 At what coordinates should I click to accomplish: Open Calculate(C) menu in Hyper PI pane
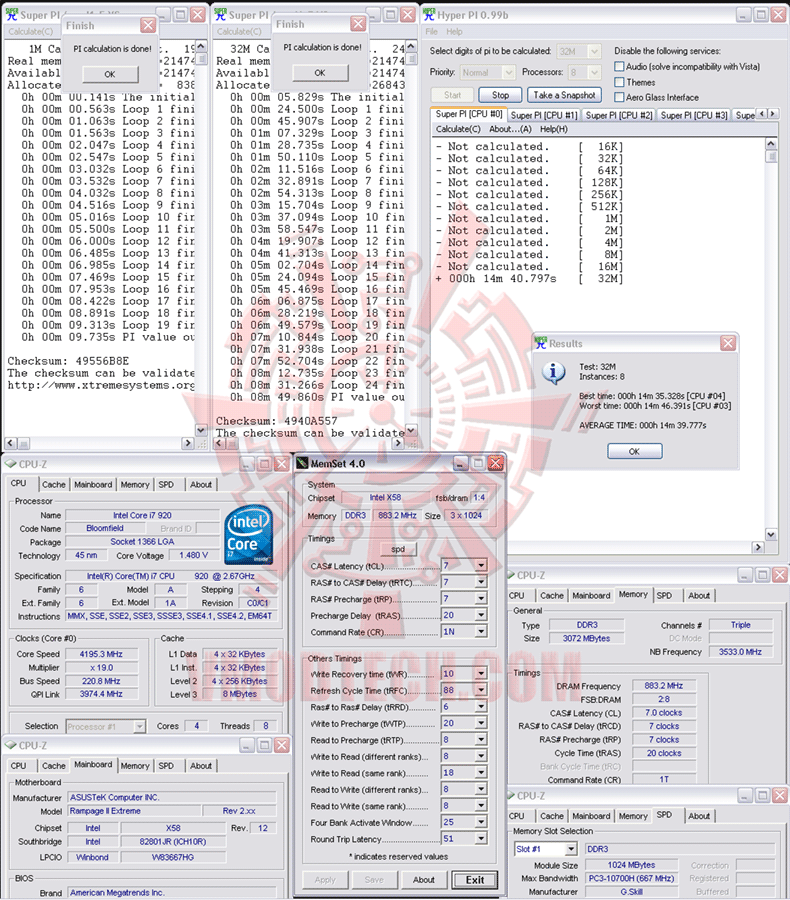pyautogui.click(x=458, y=129)
